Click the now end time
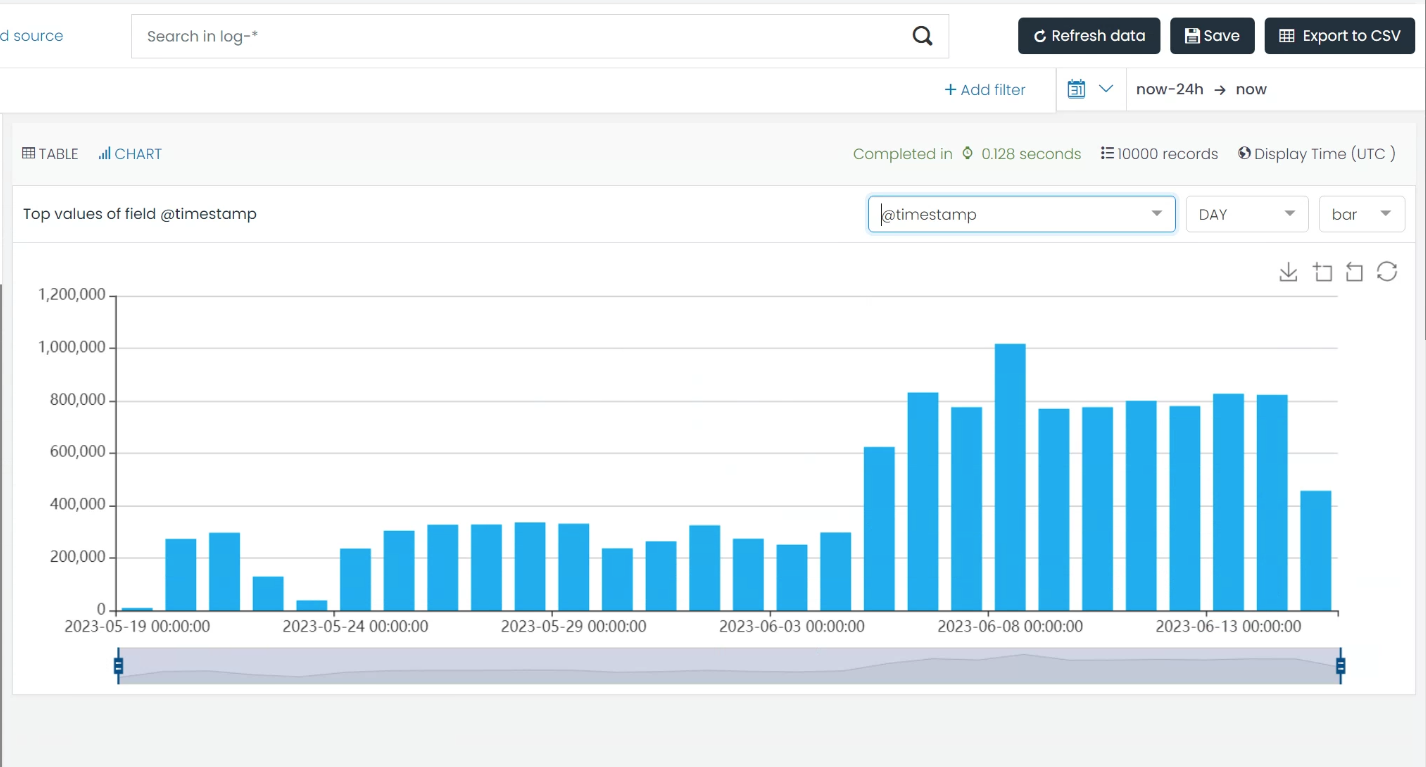This screenshot has height=767, width=1426. tap(1251, 89)
